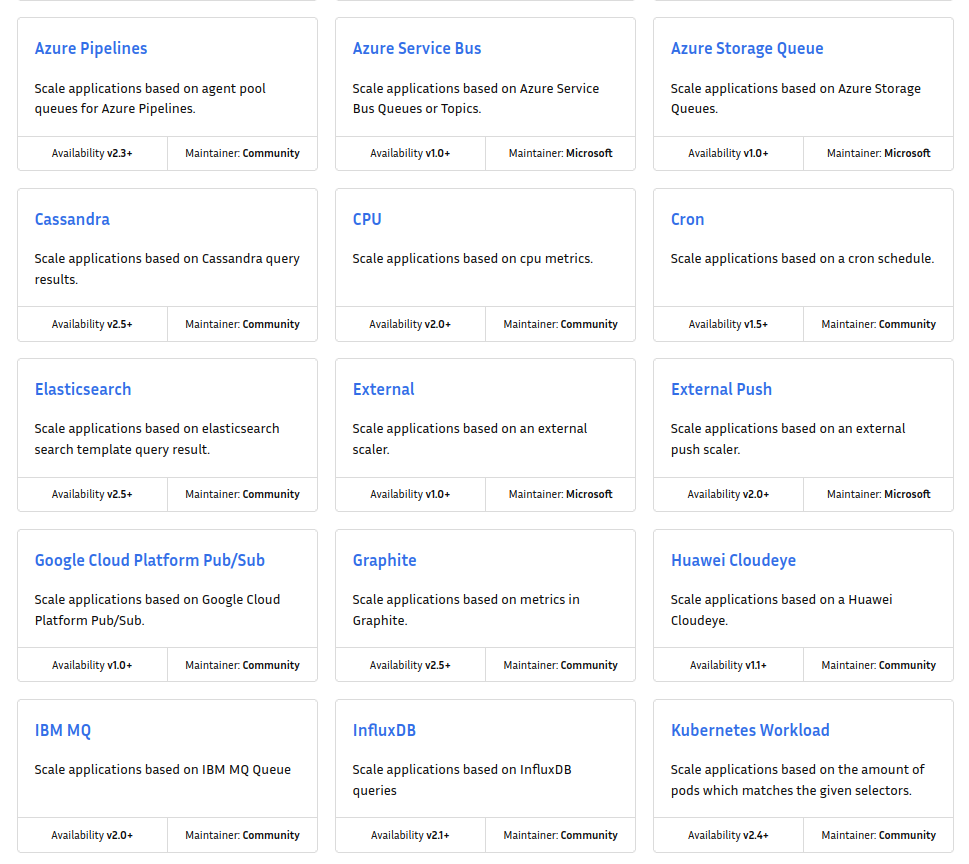
Task: Click the 'based on cpu metrics' description
Action: point(473,258)
